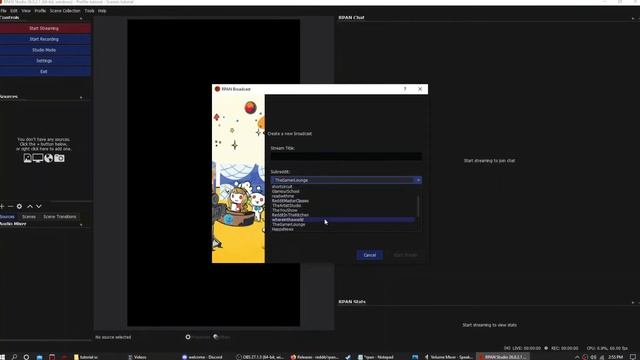Click the subreddit list scrollbar
Image resolution: width=640 pixels, height=360 pixels.
pos(418,206)
